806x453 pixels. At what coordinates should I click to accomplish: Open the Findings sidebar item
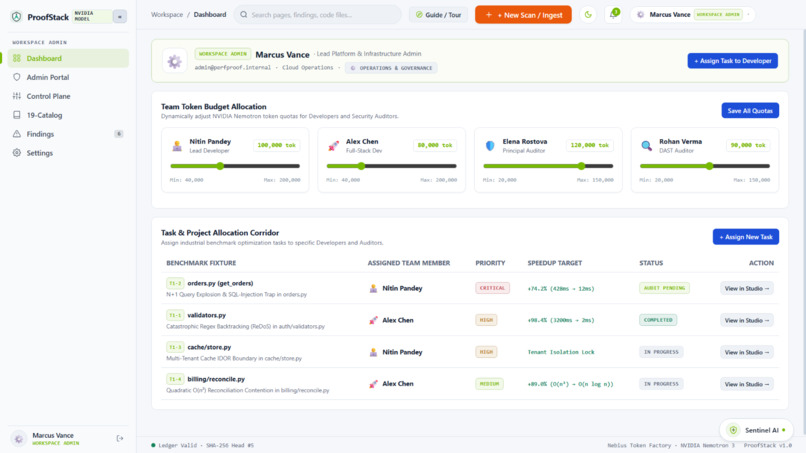click(68, 134)
